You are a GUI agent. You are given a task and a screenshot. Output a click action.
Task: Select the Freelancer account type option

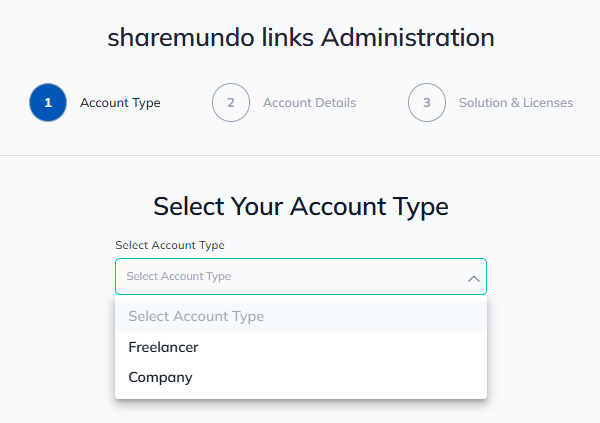(x=164, y=347)
